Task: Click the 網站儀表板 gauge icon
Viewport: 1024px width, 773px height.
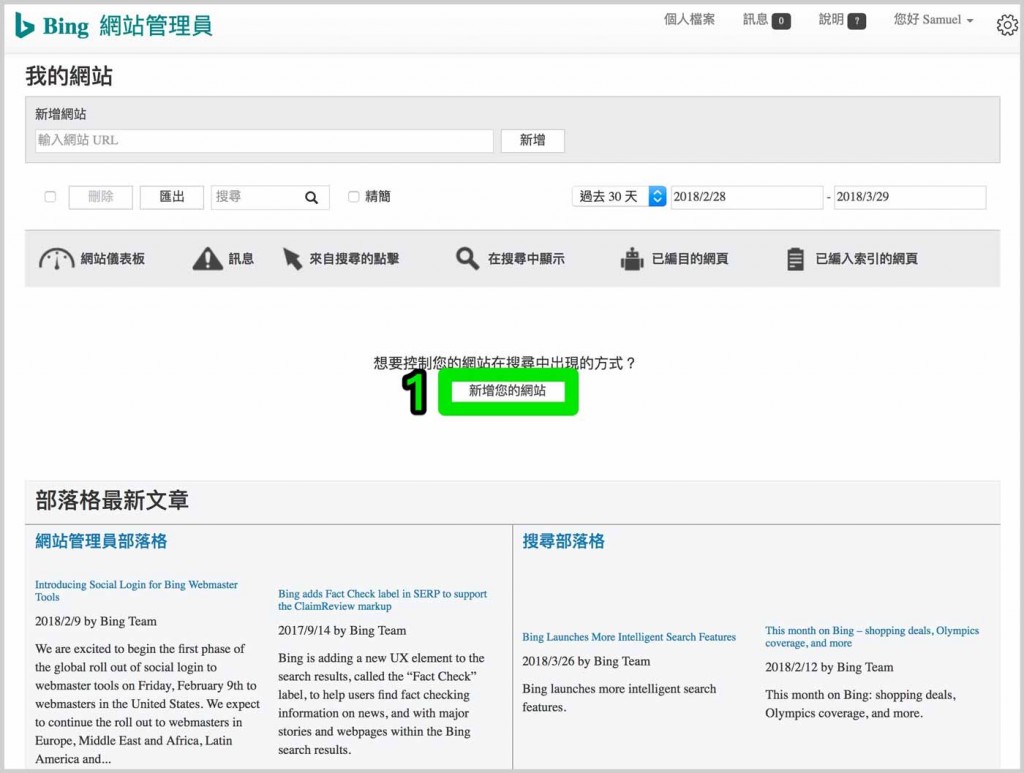Action: coord(57,259)
